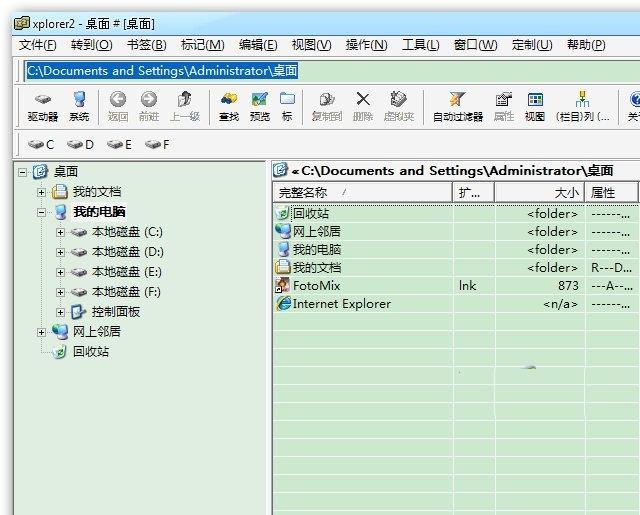Image resolution: width=640 pixels, height=515 pixels.
Task: Expand the 网上邻居 tree node
Action: point(41,332)
